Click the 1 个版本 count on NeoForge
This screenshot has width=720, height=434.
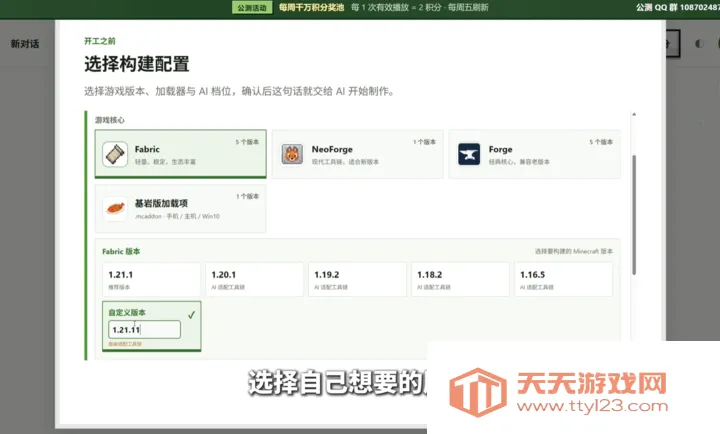[424, 142]
